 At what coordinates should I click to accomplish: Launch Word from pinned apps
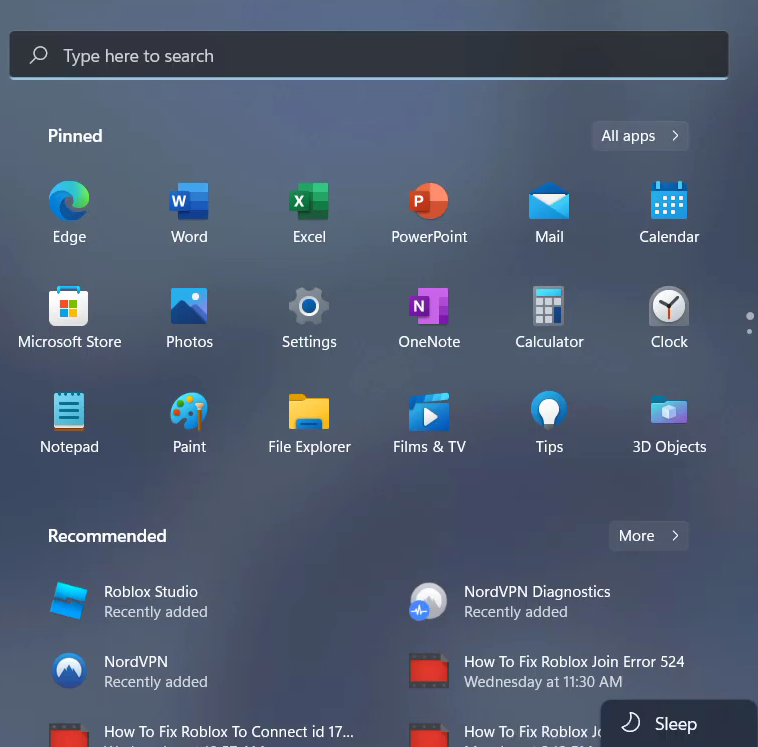click(189, 212)
